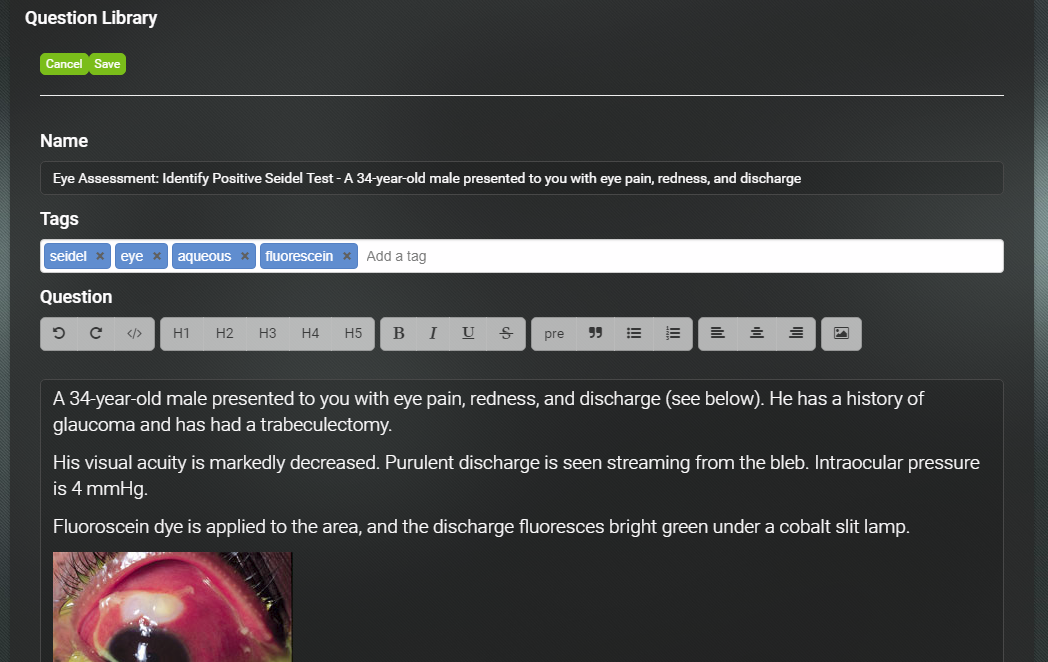Image resolution: width=1048 pixels, height=662 pixels.
Task: Remove the fluorescein tag
Action: [x=347, y=256]
